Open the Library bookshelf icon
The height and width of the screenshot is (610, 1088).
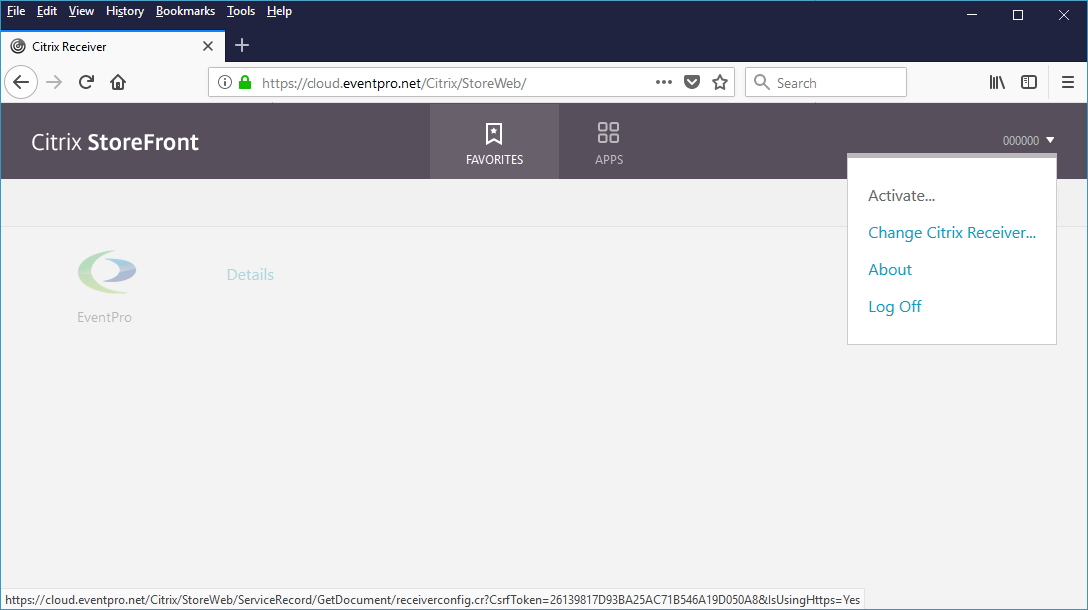[997, 83]
